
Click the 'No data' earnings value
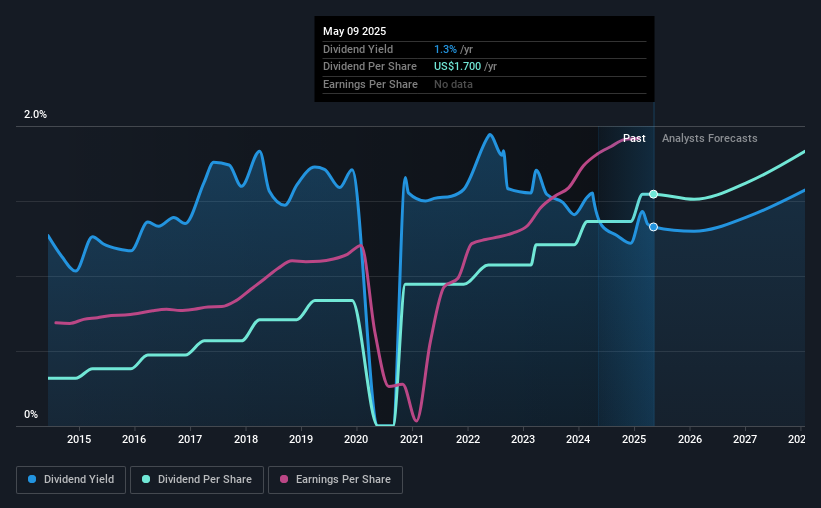click(453, 84)
